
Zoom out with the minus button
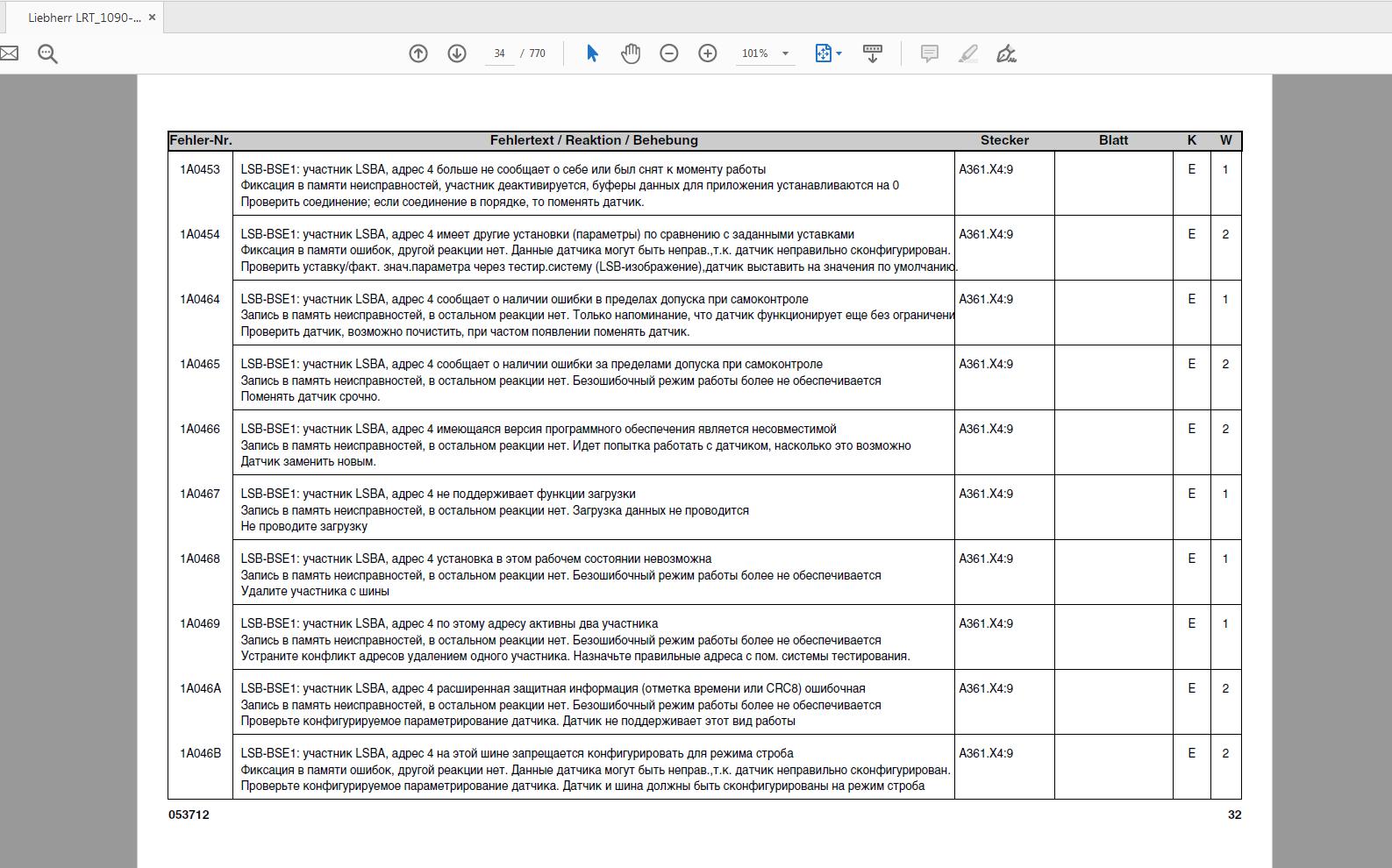click(669, 53)
